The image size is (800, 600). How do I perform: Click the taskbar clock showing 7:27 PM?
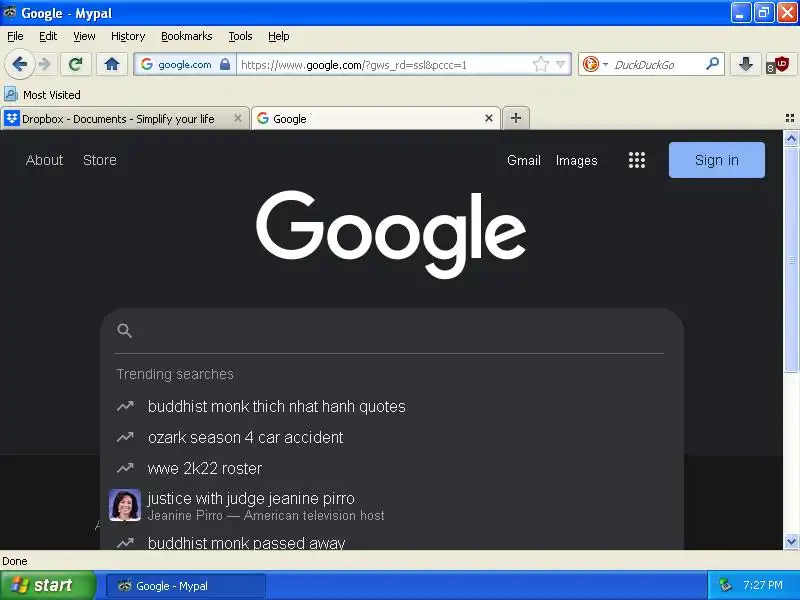click(763, 585)
